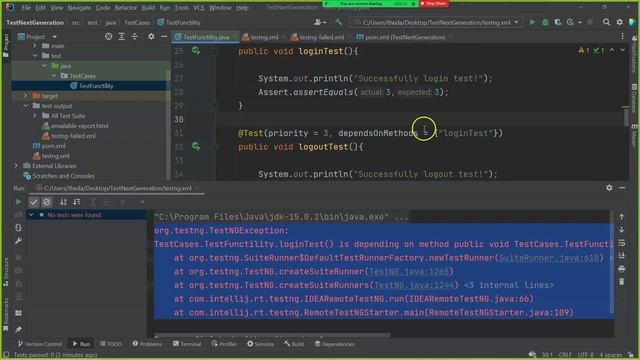
Task: Click Collapse All icon in Project panel
Action: [x=135, y=37]
